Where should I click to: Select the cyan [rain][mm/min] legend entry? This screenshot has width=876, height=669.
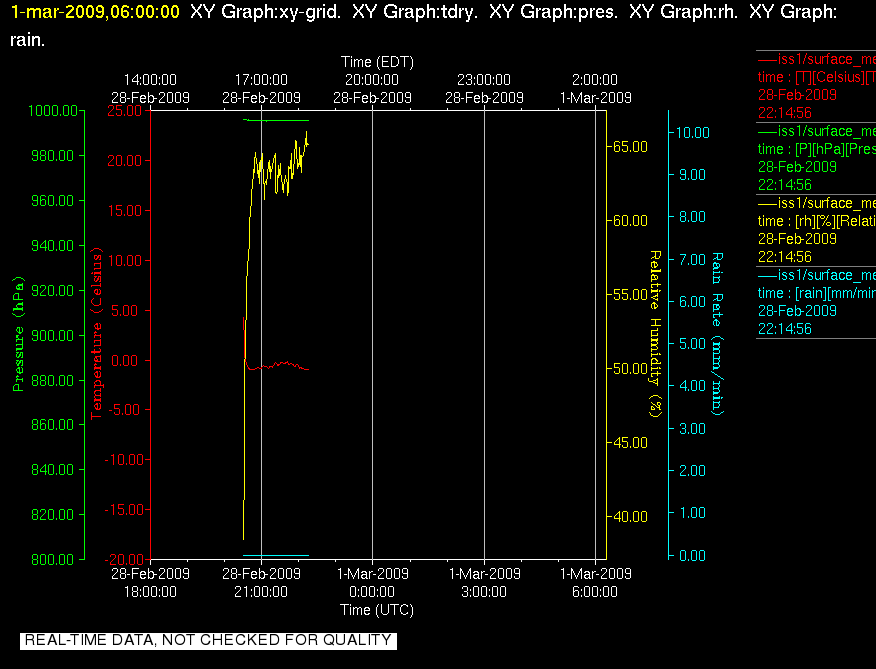point(816,302)
